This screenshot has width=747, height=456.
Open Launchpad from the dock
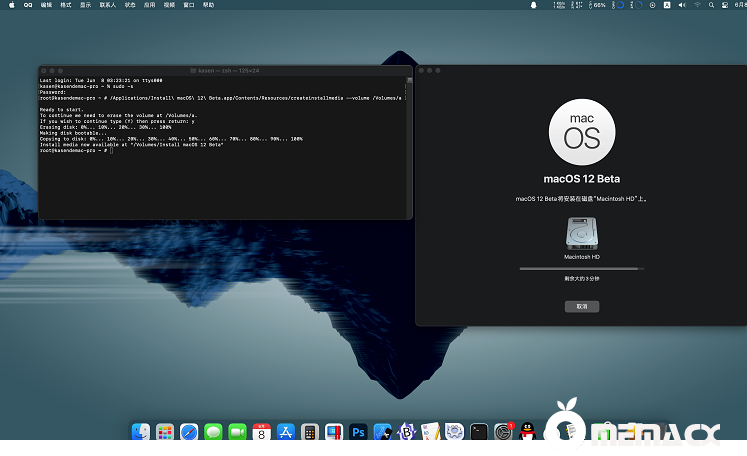coord(165,432)
